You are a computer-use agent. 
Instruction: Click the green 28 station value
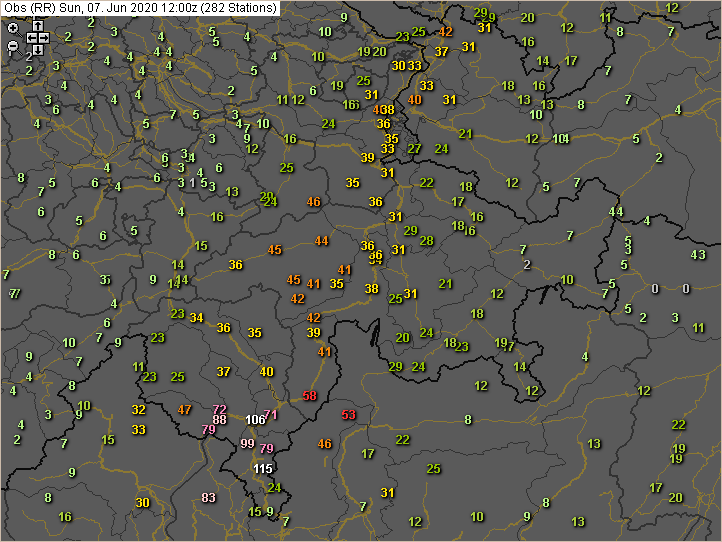pyautogui.click(x=426, y=240)
